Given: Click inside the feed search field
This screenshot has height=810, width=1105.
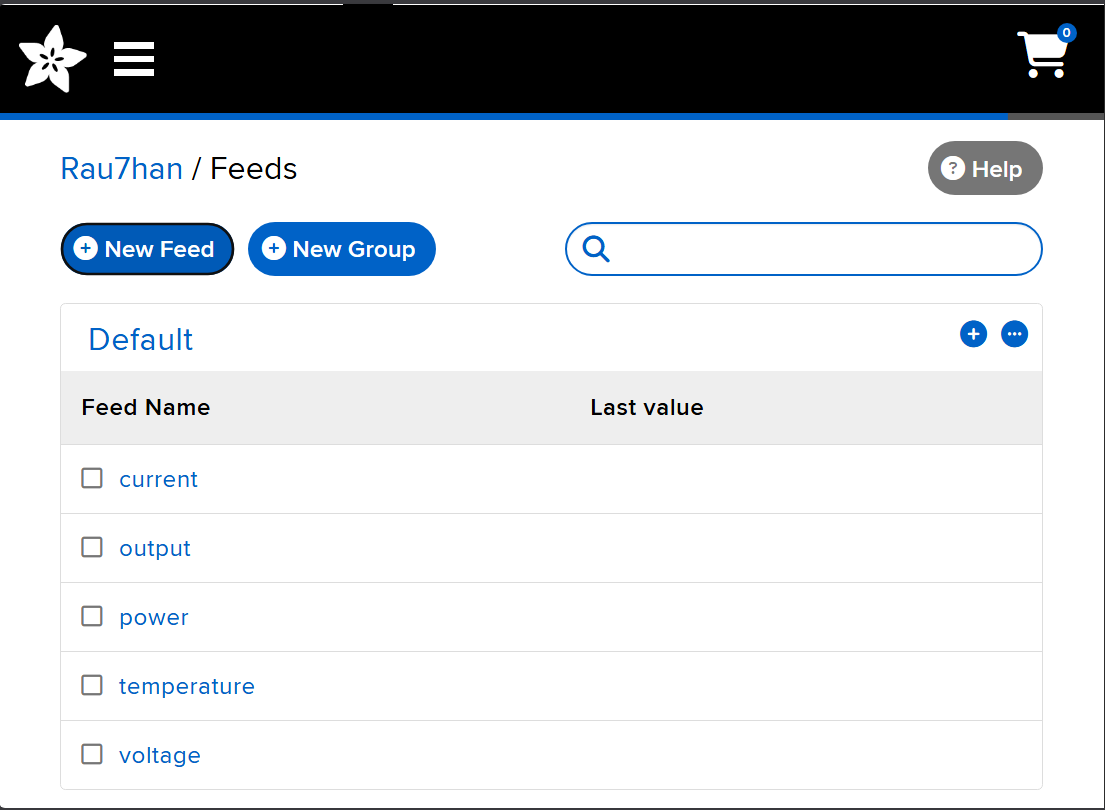Looking at the screenshot, I should [x=803, y=249].
